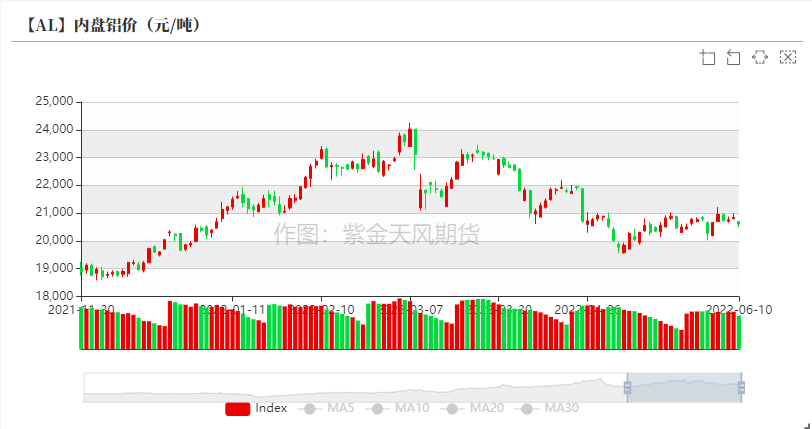Enable horizontal brush selection icon
Screen dimensions: 812x429
pyautogui.click(x=760, y=57)
